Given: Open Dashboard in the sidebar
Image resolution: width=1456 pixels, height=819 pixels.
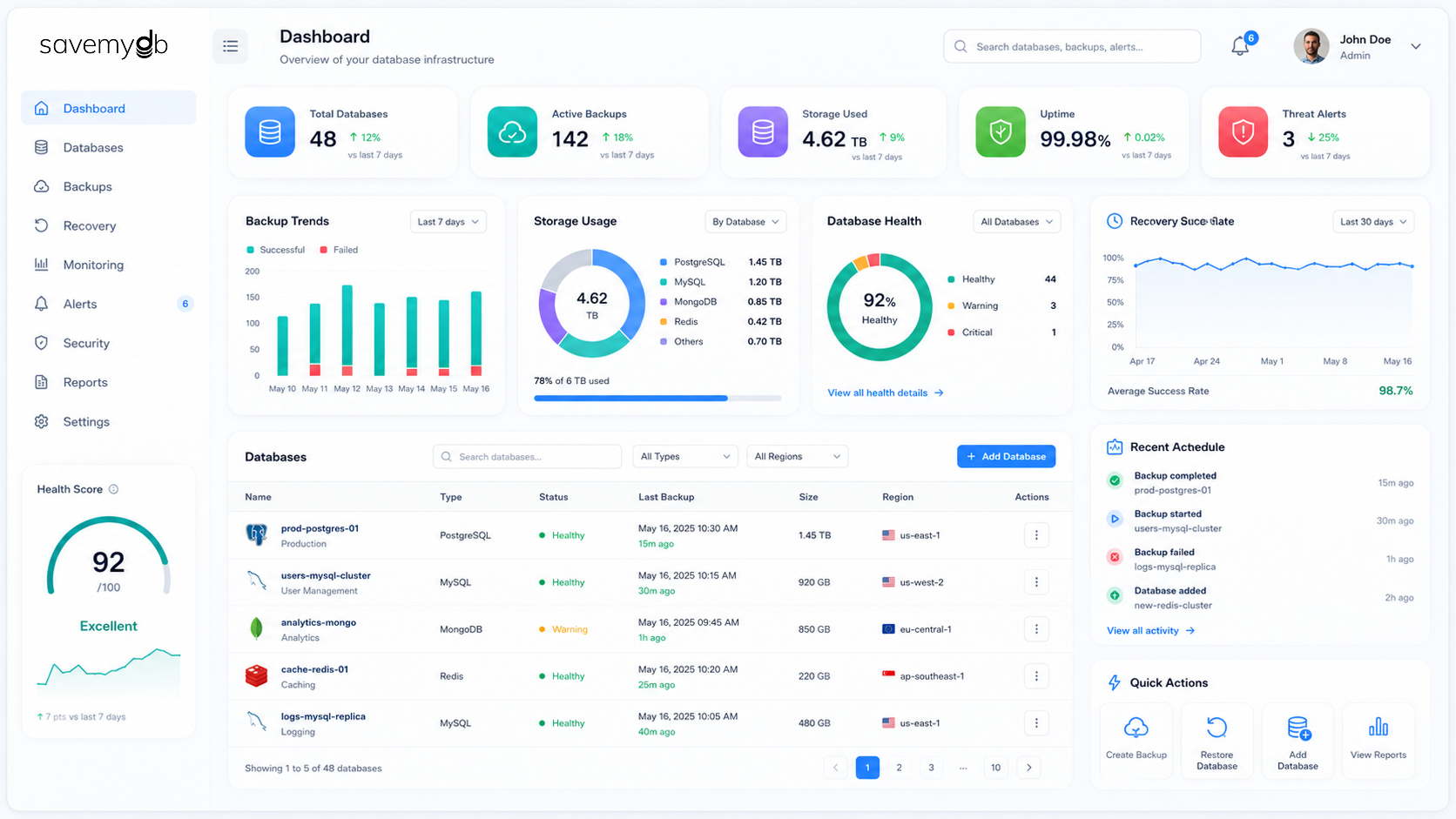Looking at the screenshot, I should coord(109,108).
